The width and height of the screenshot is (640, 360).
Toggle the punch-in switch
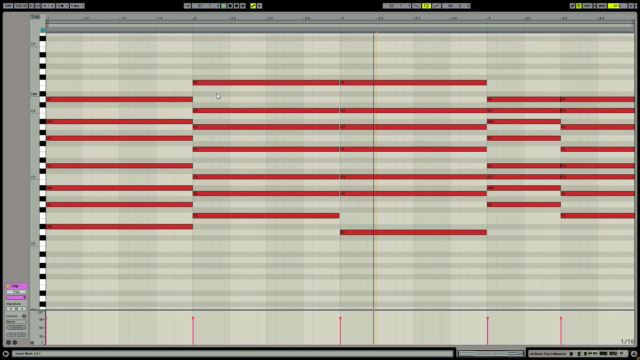coord(416,6)
